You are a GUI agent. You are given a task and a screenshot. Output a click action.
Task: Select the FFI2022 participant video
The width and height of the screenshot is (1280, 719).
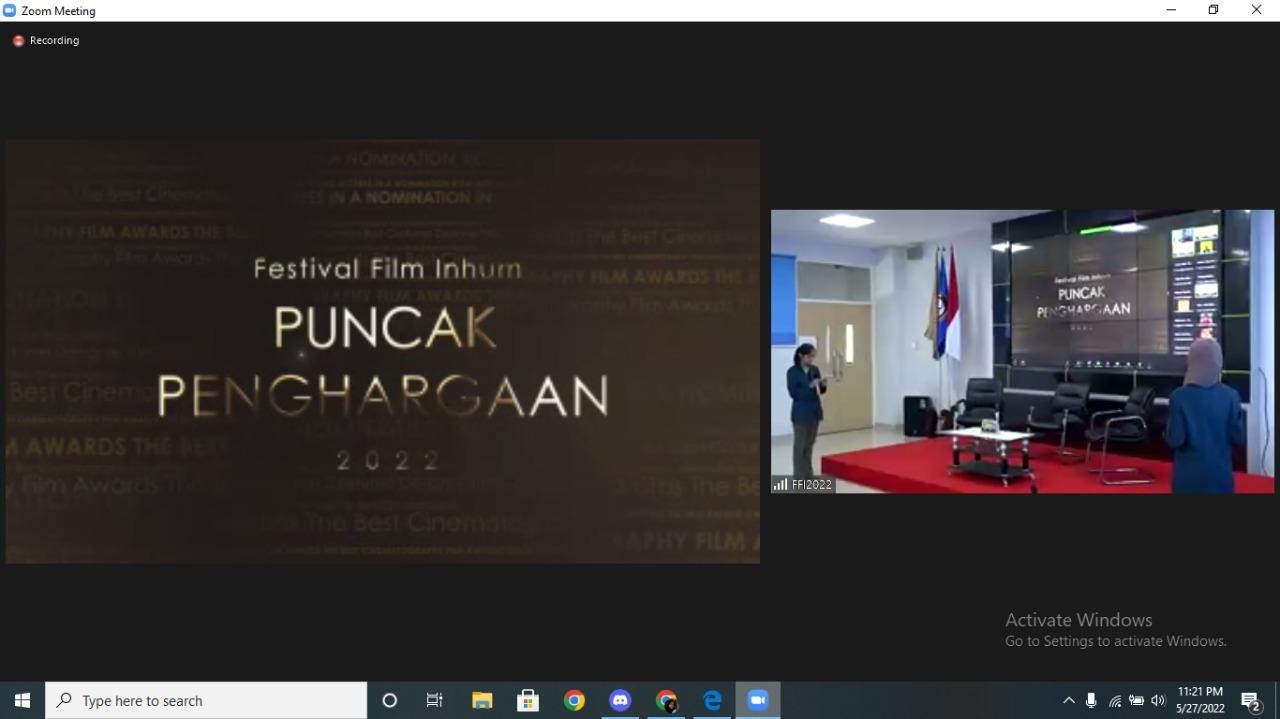coord(1022,350)
